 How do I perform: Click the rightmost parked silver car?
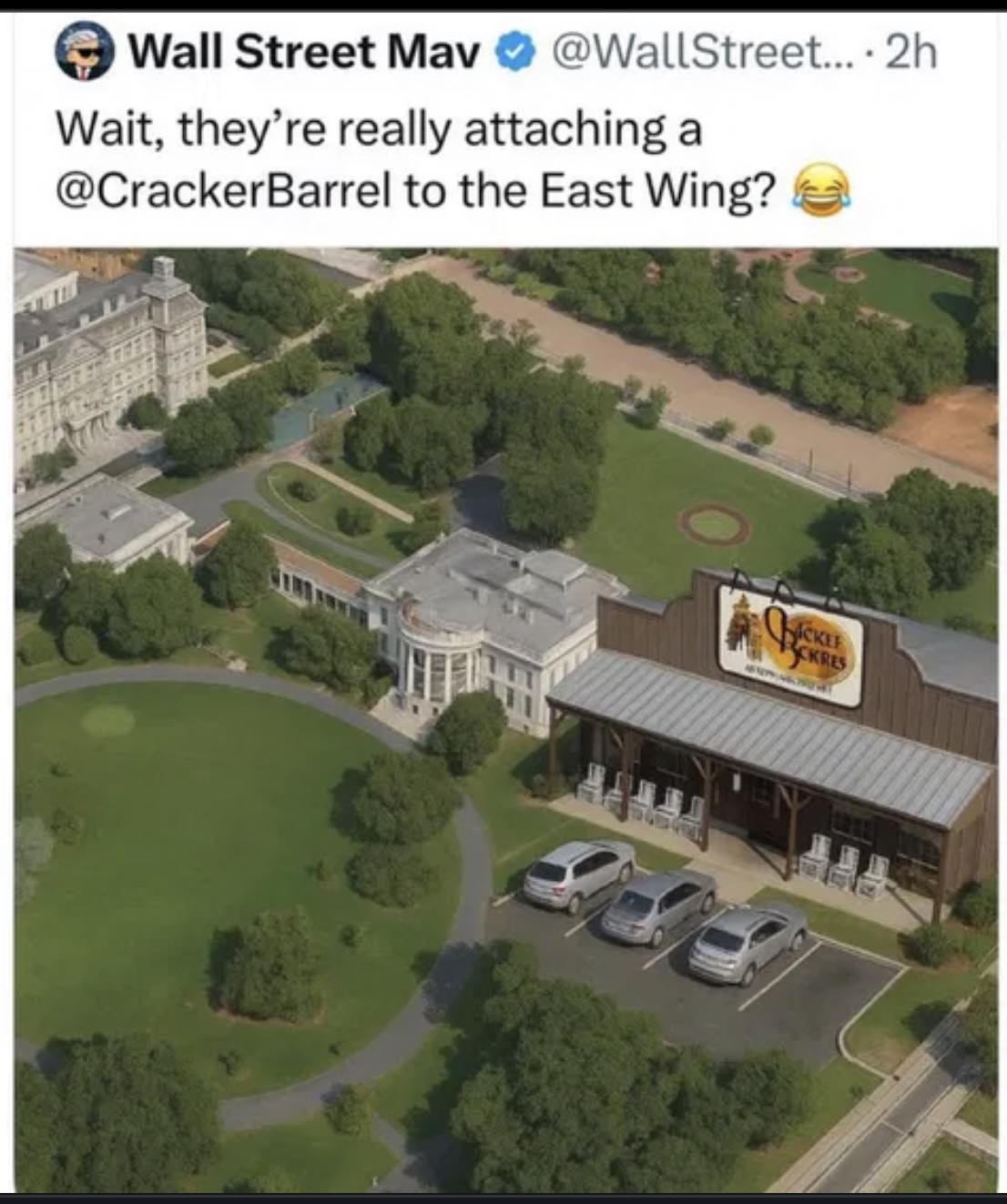[747, 942]
